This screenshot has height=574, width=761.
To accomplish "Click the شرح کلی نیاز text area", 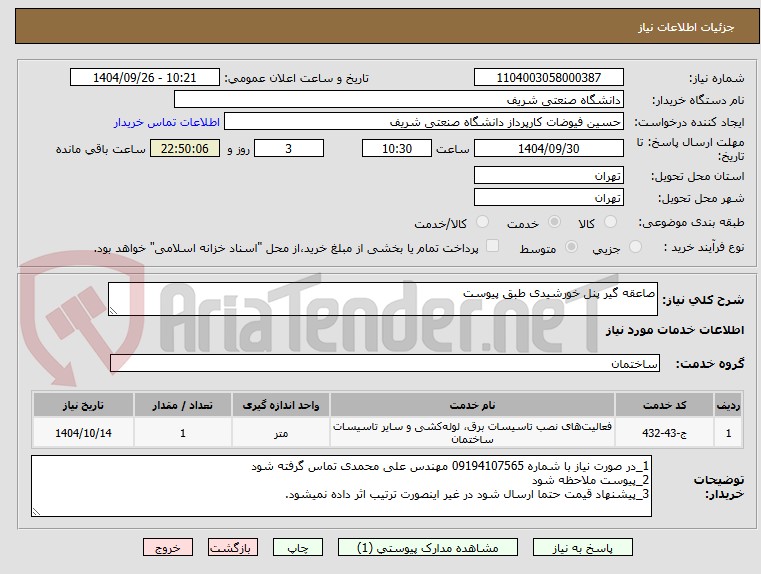I will tap(382, 299).
